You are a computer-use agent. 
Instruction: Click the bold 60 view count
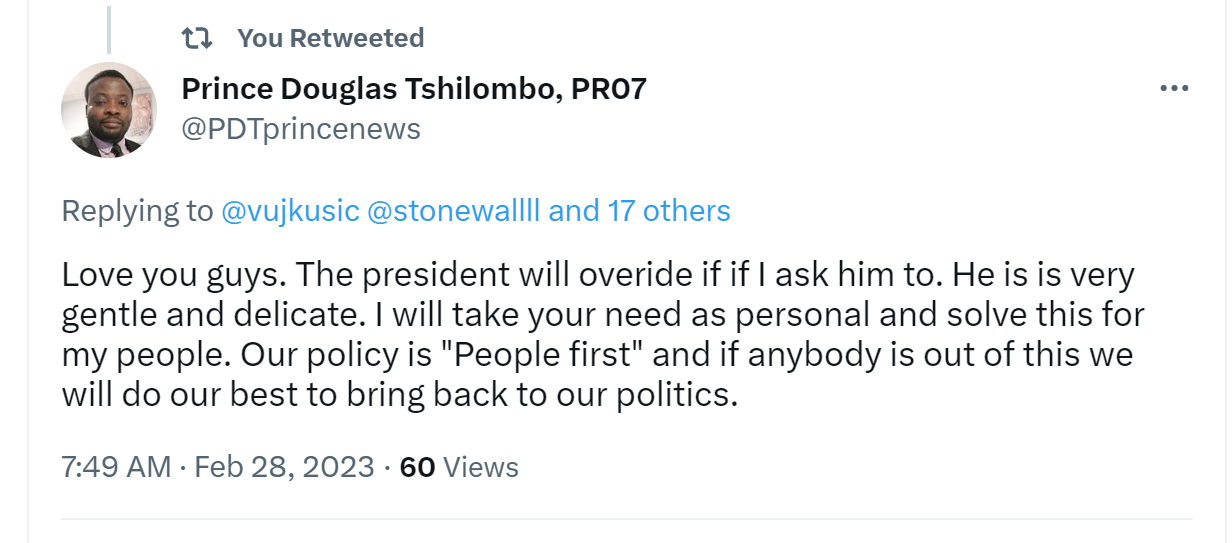417,467
